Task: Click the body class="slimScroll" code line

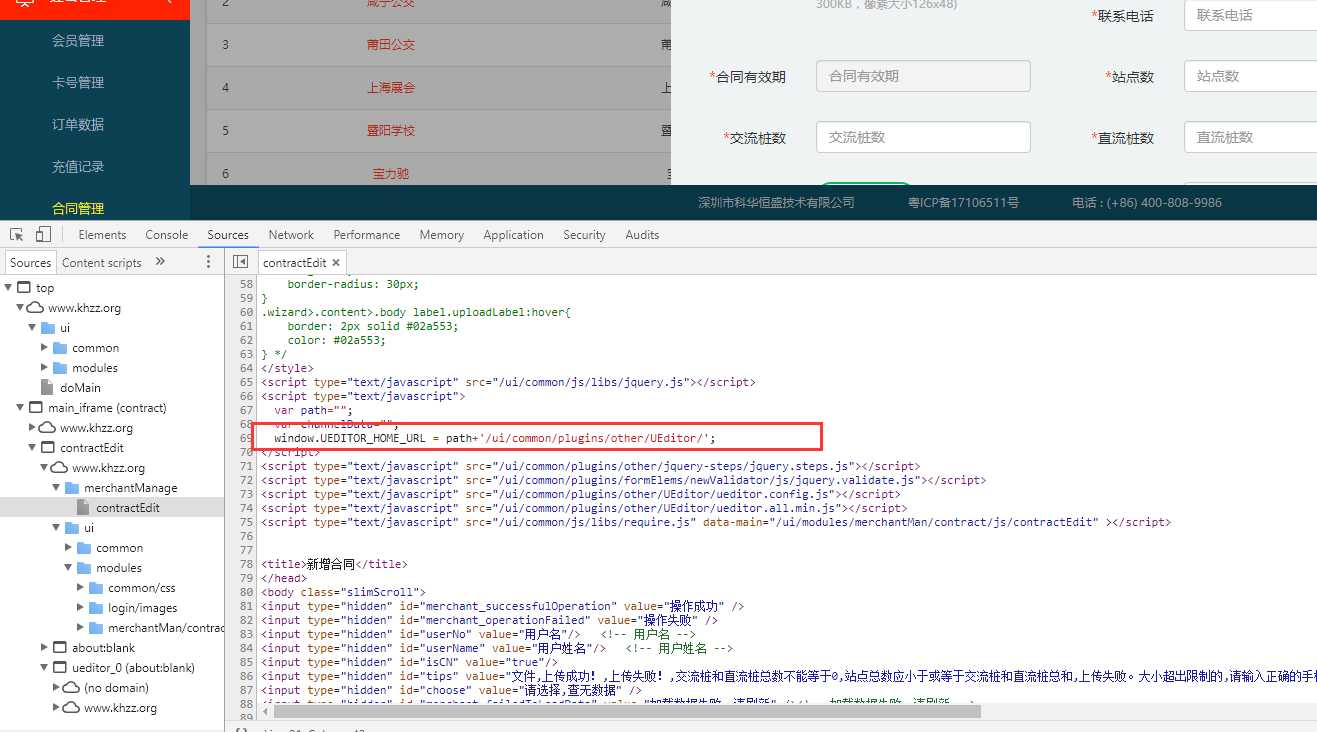Action: pyautogui.click(x=343, y=592)
